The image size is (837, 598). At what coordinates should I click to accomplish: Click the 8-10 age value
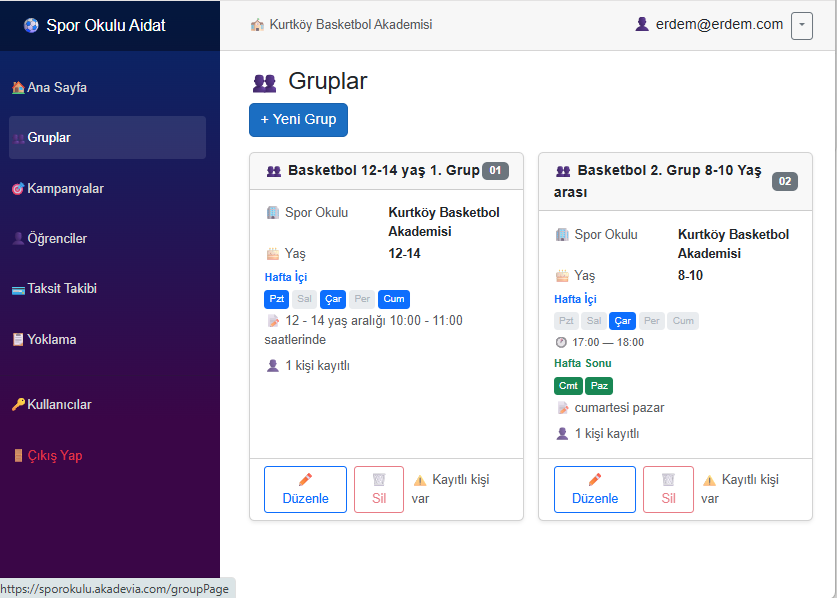pyautogui.click(x=690, y=276)
